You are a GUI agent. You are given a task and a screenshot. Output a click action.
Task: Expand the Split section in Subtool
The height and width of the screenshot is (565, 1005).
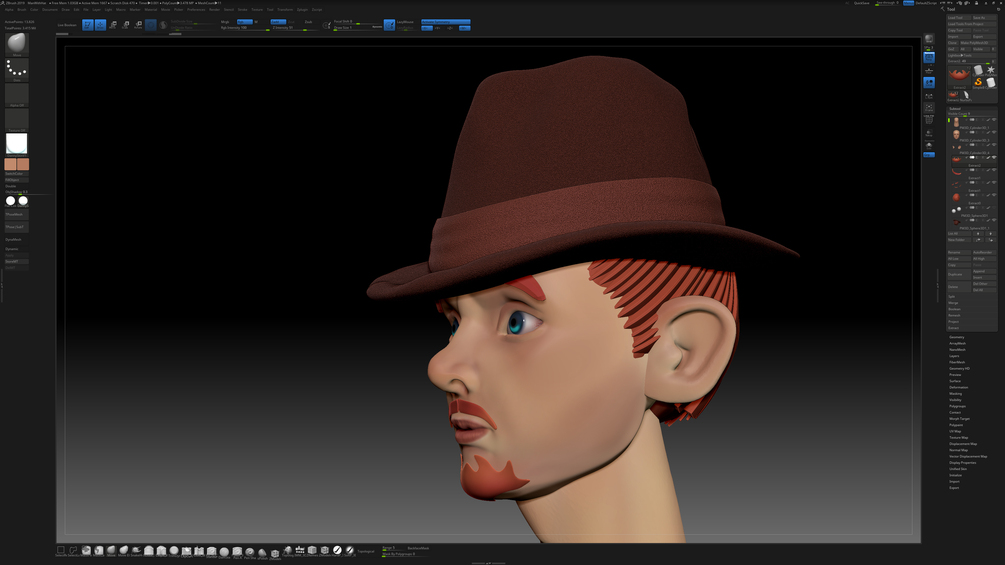pyautogui.click(x=952, y=297)
